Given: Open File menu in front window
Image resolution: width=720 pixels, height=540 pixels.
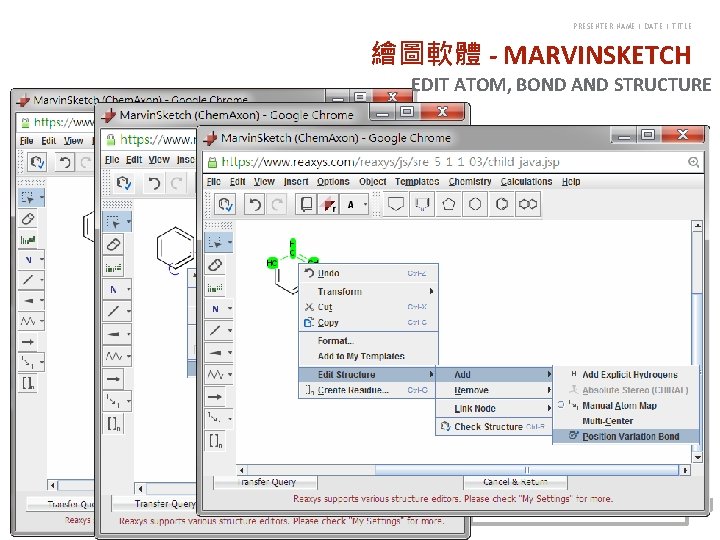Looking at the screenshot, I should pos(214,182).
